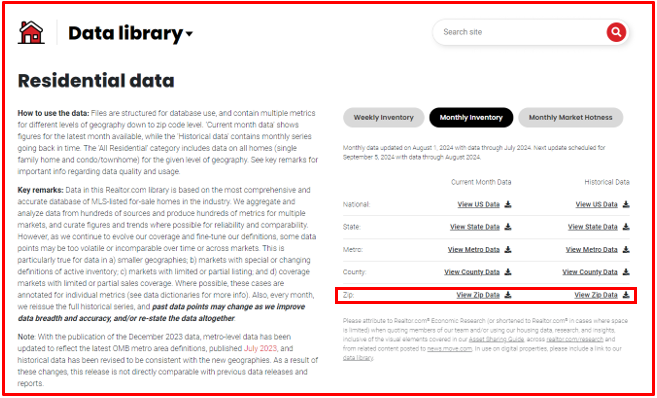Open National current month View US Data link
The height and width of the screenshot is (398, 657).
click(x=479, y=204)
